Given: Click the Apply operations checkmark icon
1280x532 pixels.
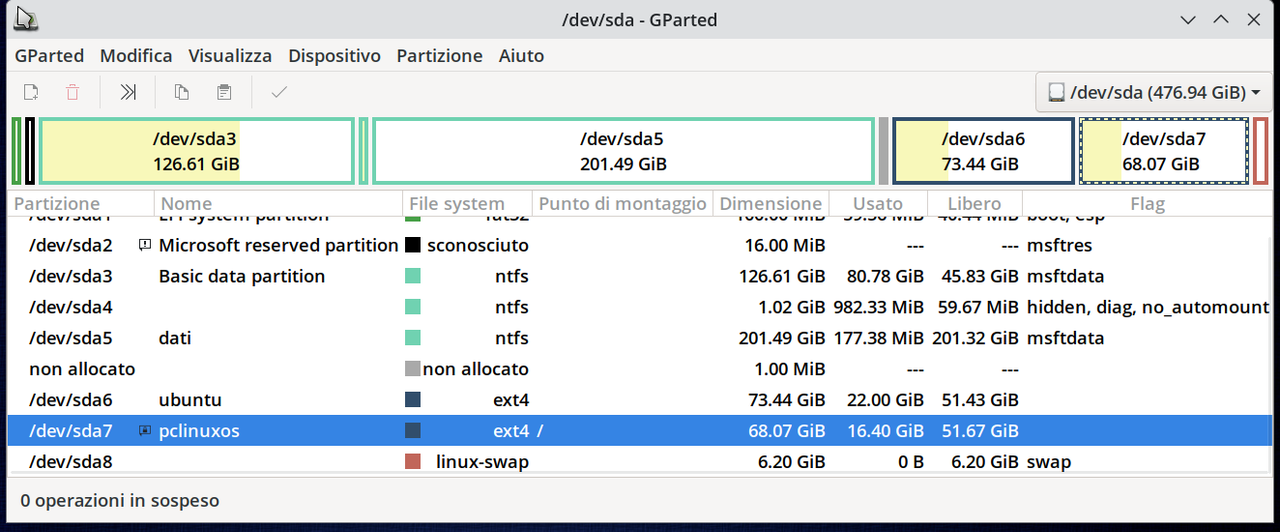Looking at the screenshot, I should (x=279, y=93).
